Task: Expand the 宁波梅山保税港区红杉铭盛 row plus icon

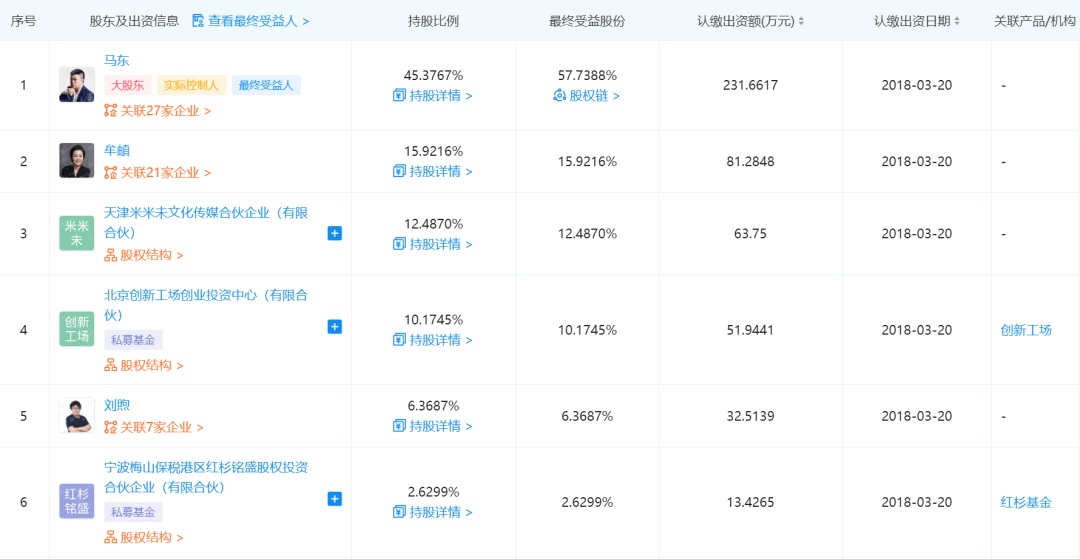Action: click(x=335, y=499)
